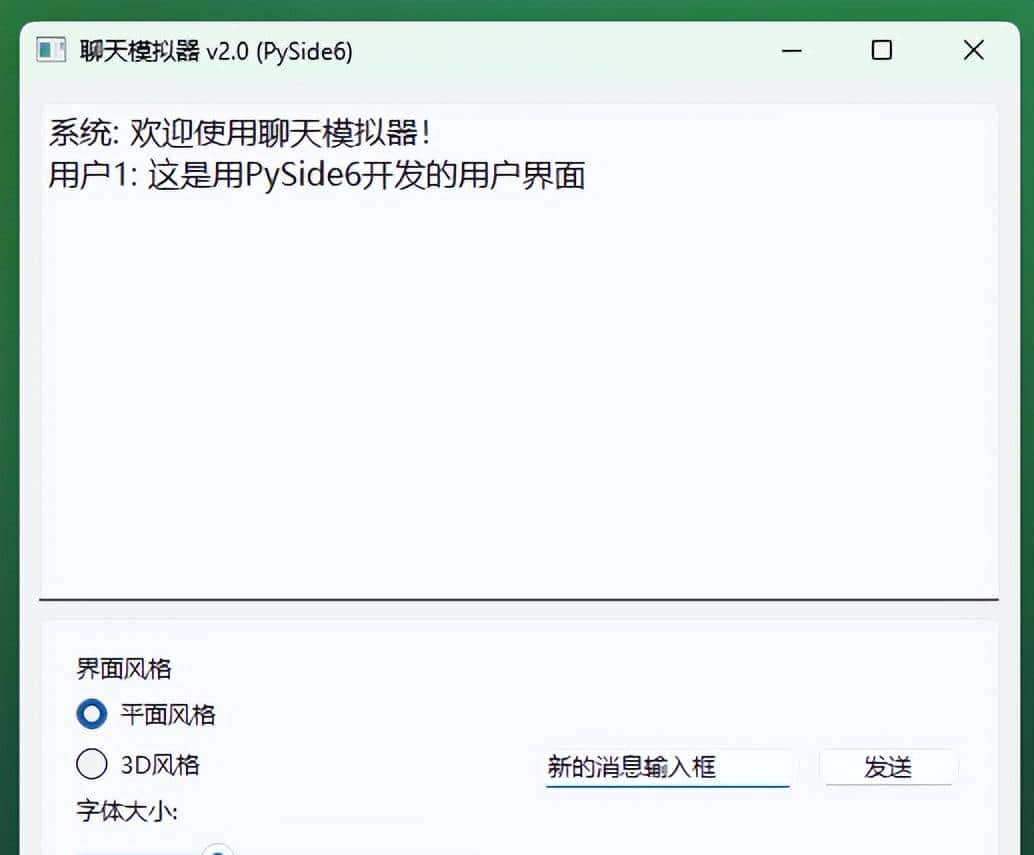This screenshot has width=1034, height=855.
Task: Click the 发送 send button
Action: click(x=888, y=766)
